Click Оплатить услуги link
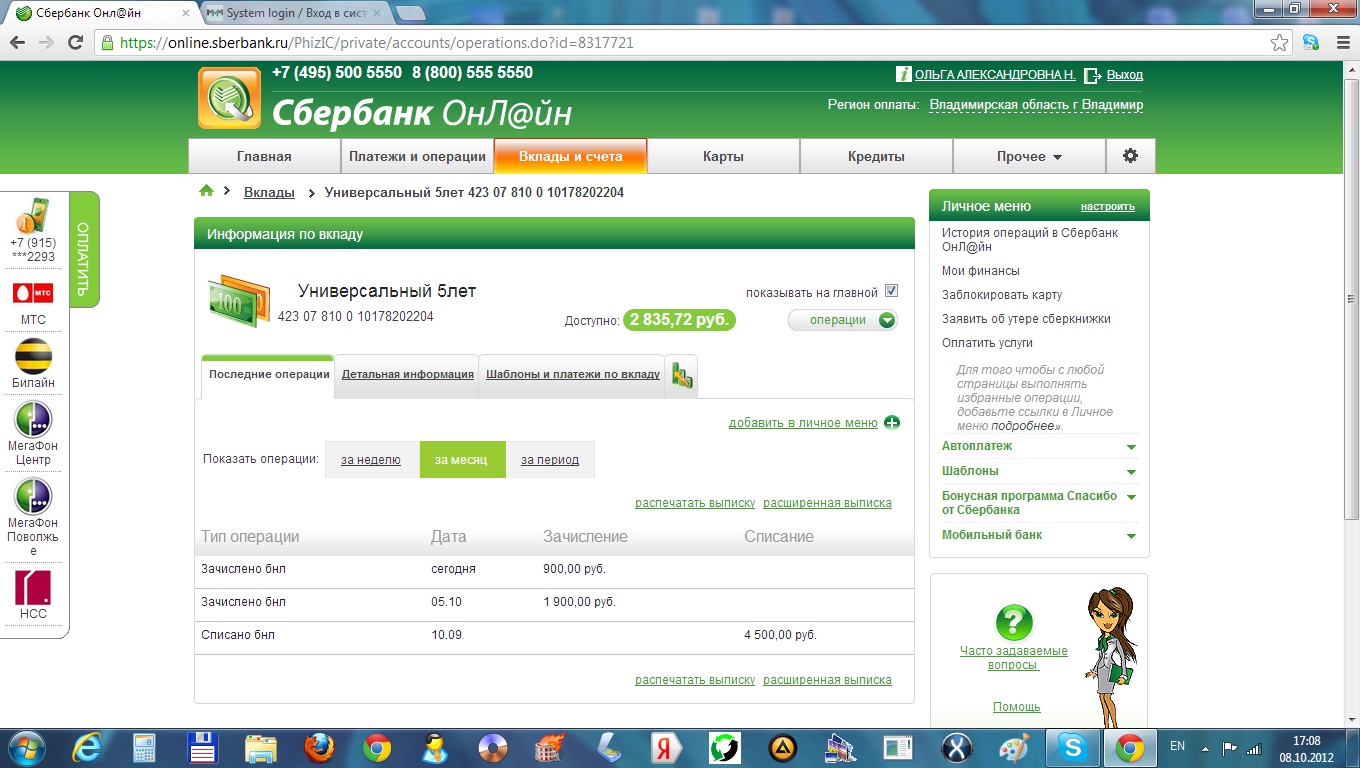 [x=987, y=343]
